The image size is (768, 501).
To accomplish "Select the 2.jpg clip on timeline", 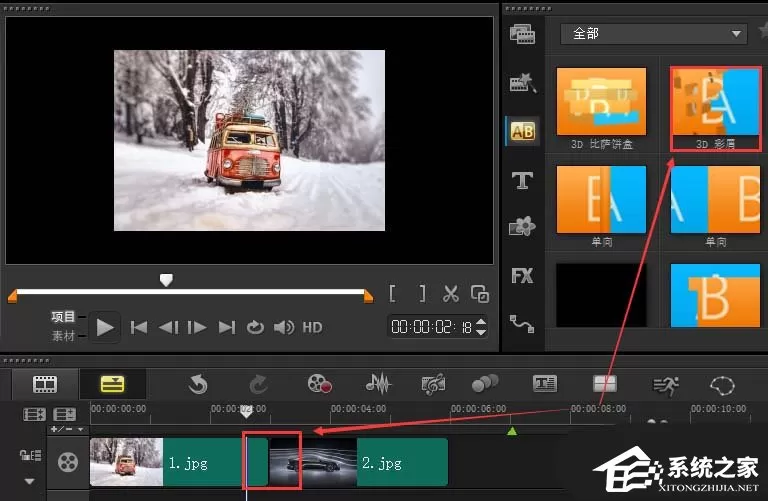I will [359, 462].
